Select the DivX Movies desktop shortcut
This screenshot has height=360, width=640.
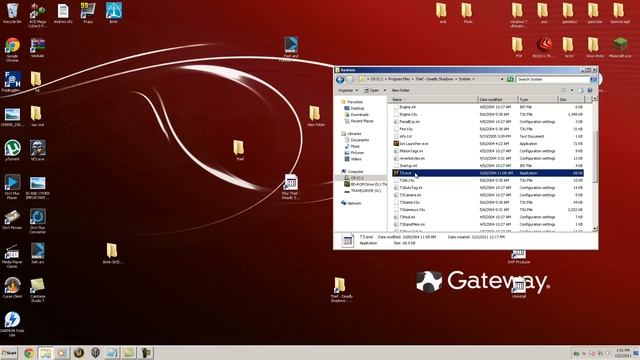pyautogui.click(x=12, y=220)
